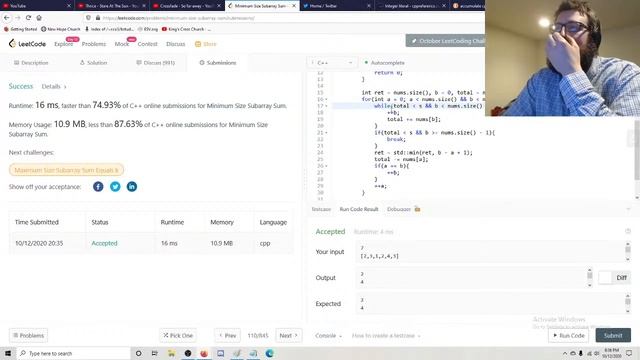
Task: Open Maximum Size Subarray Sum Equals k challenge
Action: point(66,170)
